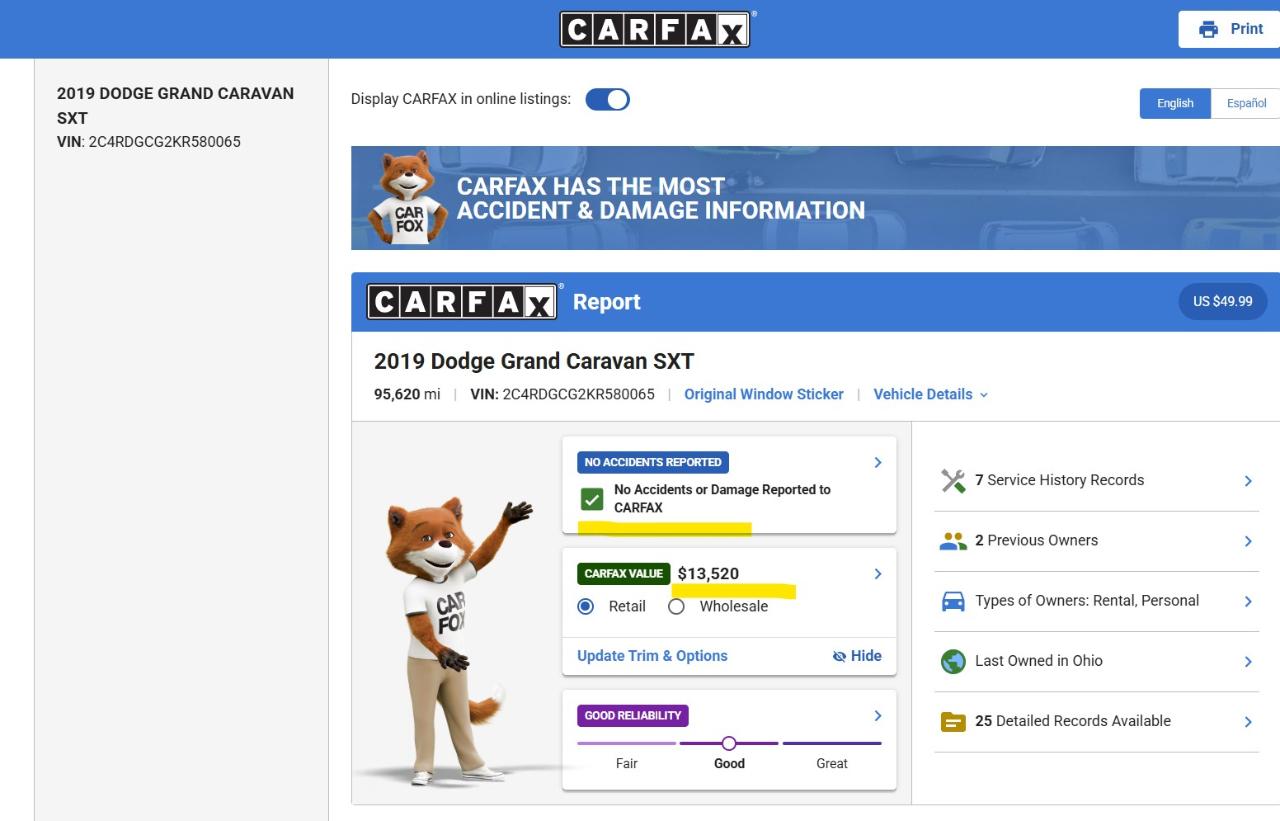Expand the Vehicle Details dropdown
The image size is (1280, 821).
[x=930, y=394]
